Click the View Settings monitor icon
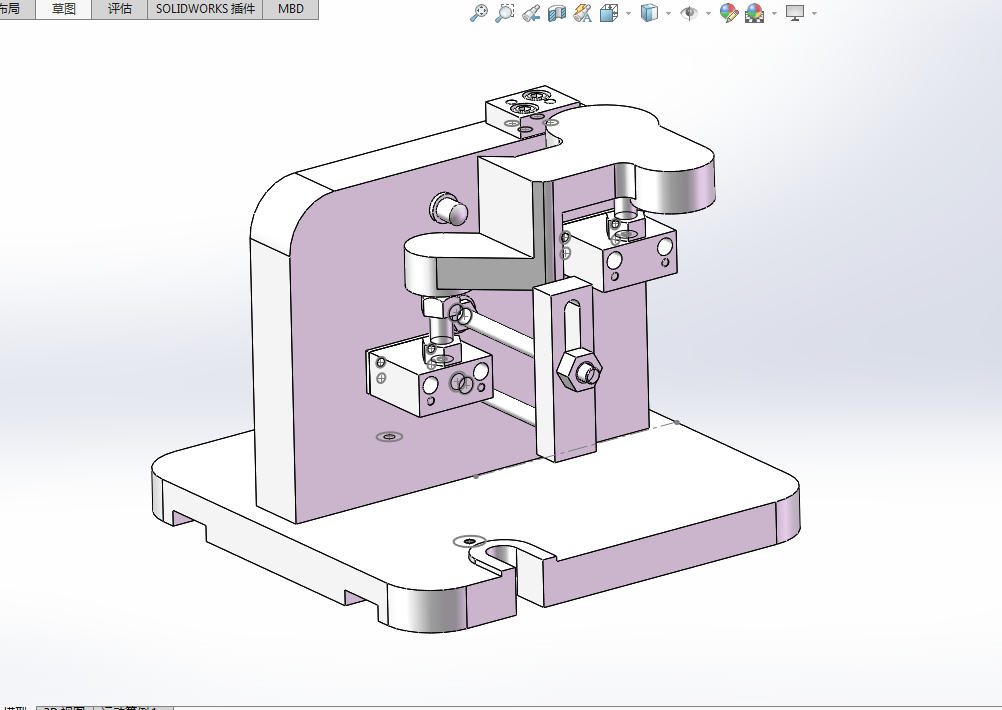 (795, 13)
